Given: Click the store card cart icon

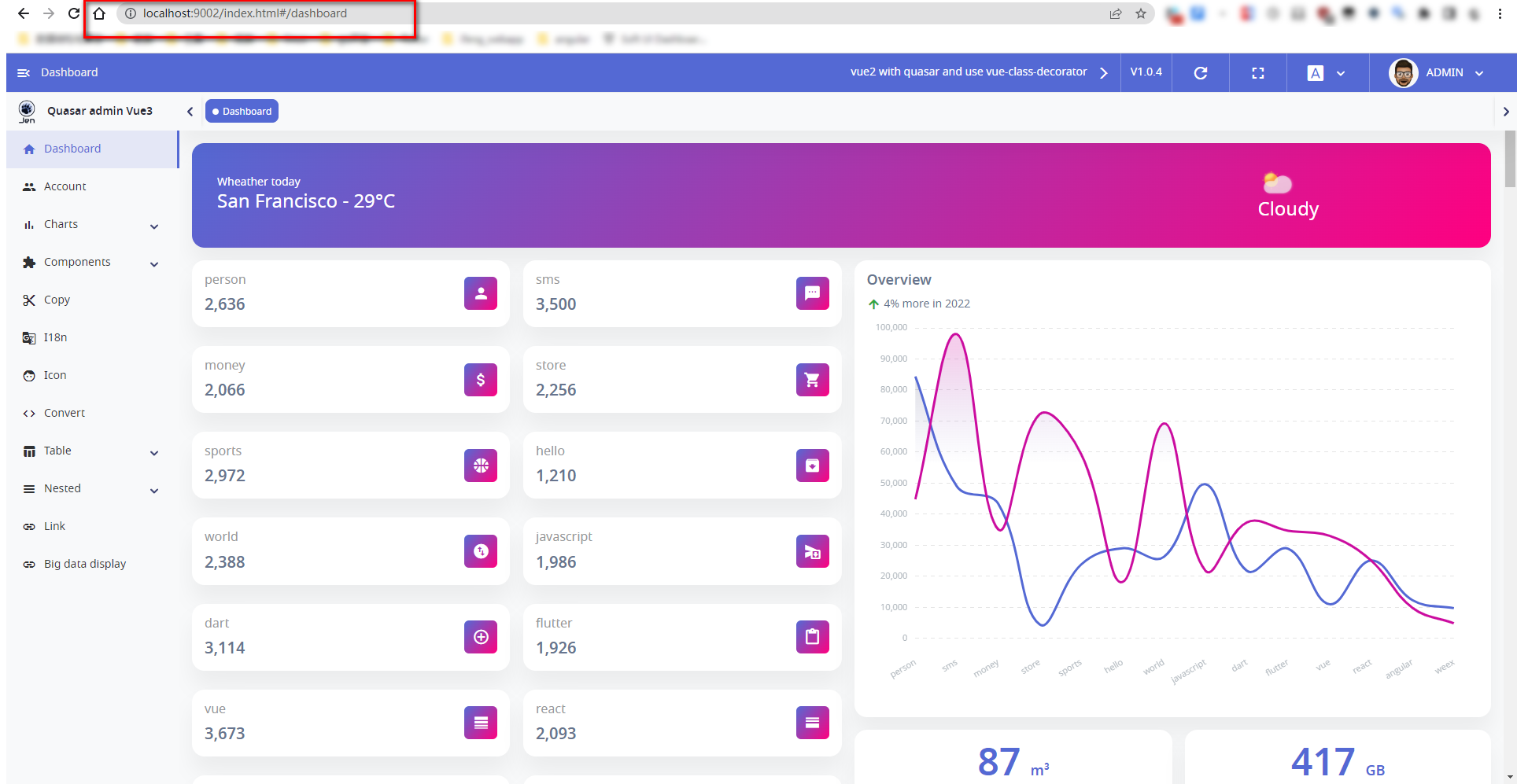Looking at the screenshot, I should click(813, 380).
